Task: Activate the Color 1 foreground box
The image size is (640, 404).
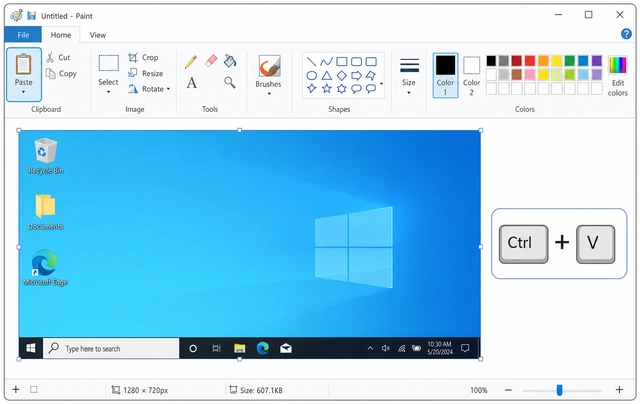Action: (445, 75)
